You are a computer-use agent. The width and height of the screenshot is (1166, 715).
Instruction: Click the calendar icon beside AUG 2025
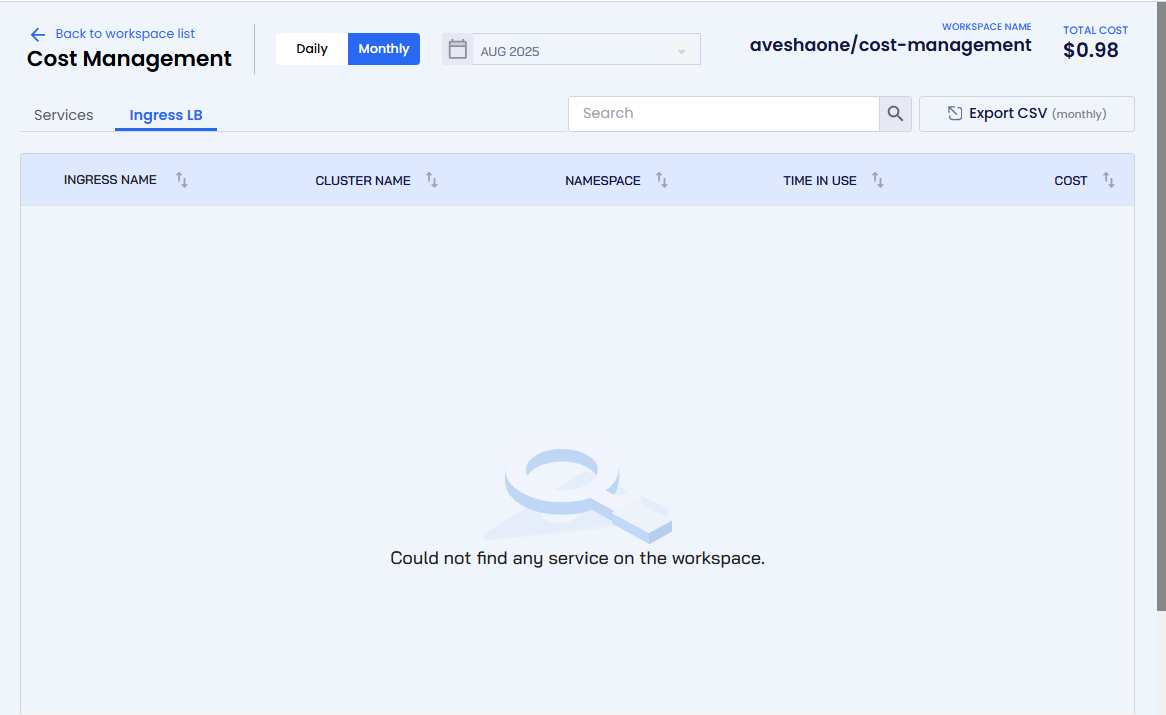pos(458,49)
